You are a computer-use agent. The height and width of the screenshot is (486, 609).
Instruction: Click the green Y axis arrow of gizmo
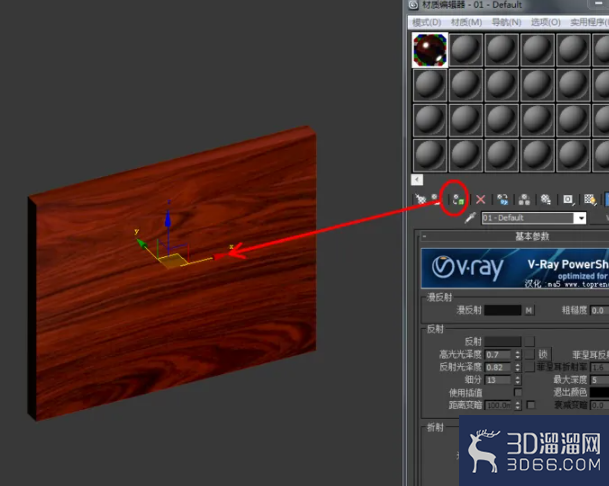click(x=141, y=244)
